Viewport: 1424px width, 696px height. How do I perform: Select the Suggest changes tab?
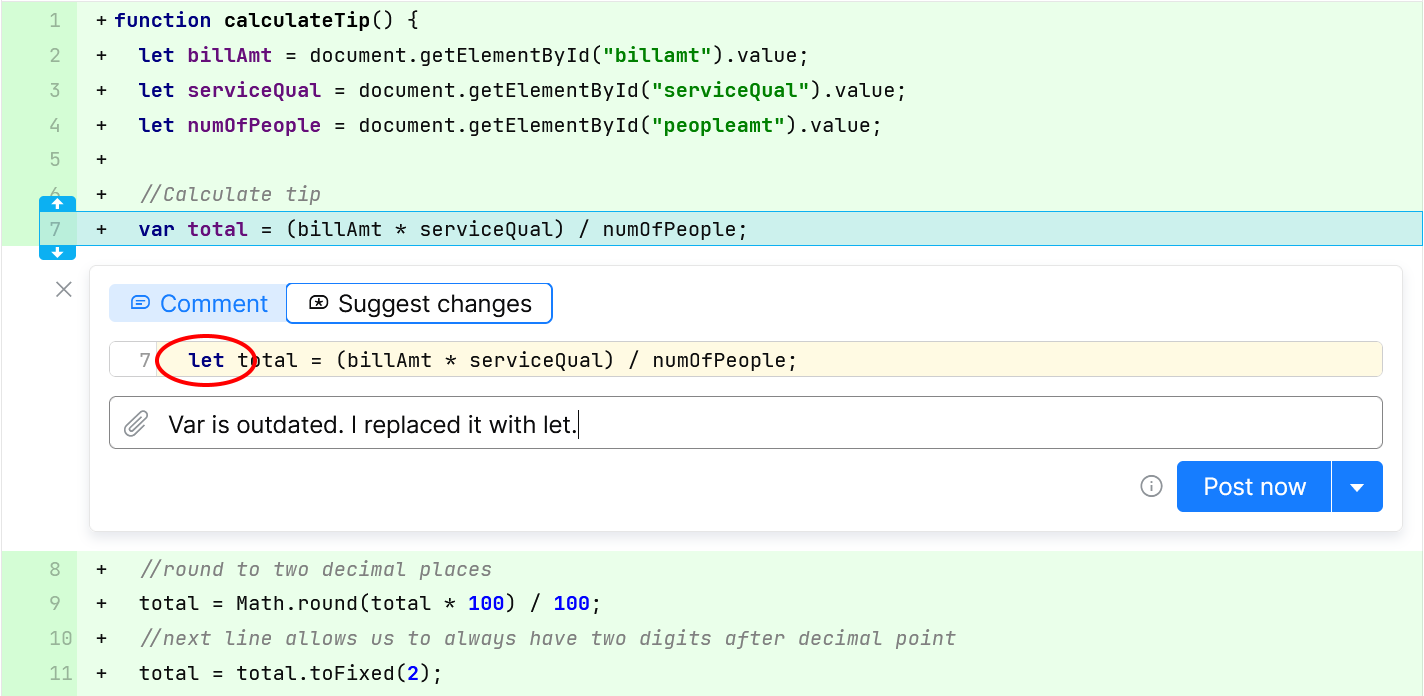point(419,304)
